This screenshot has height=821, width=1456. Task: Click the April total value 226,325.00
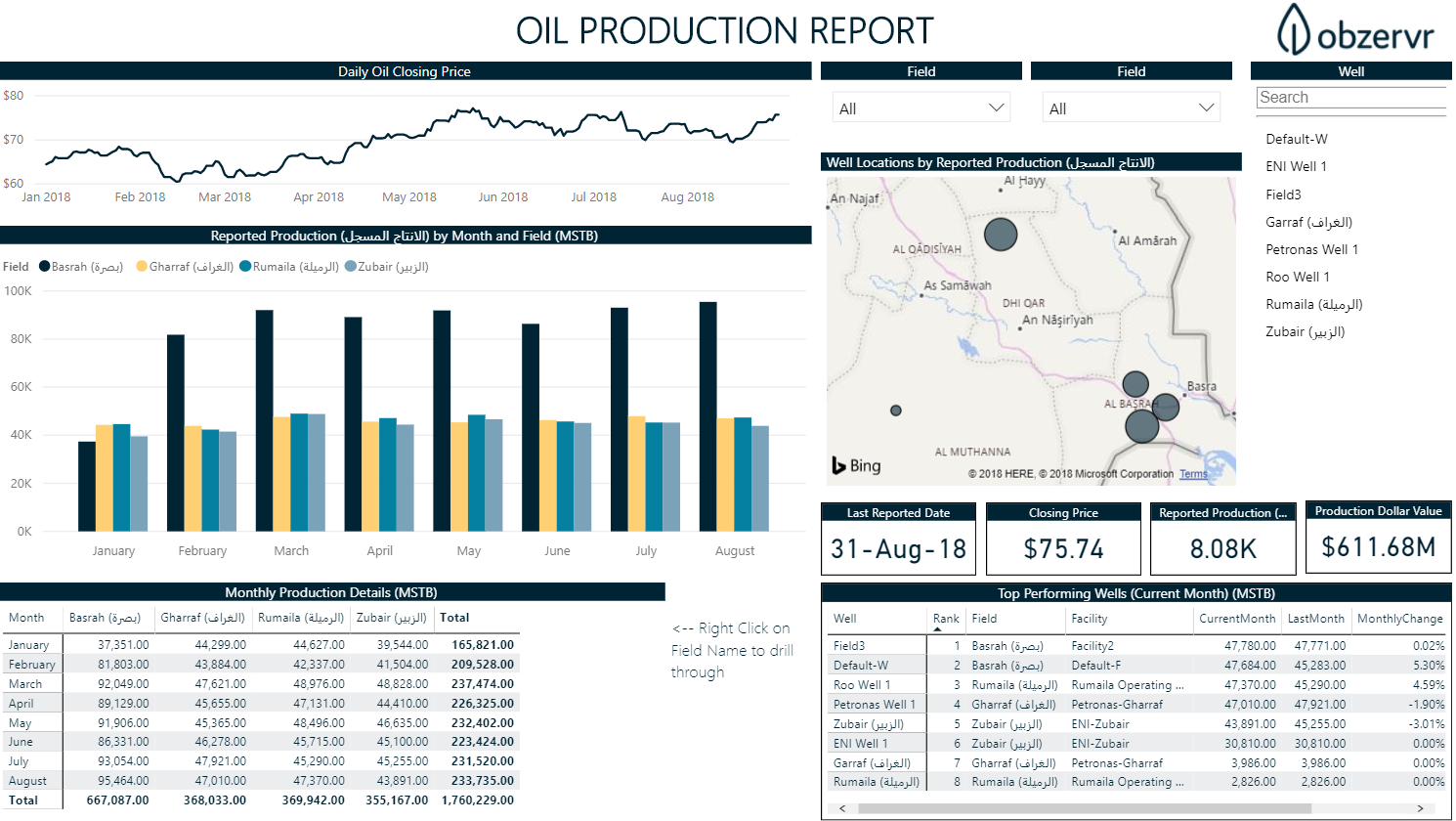[483, 704]
